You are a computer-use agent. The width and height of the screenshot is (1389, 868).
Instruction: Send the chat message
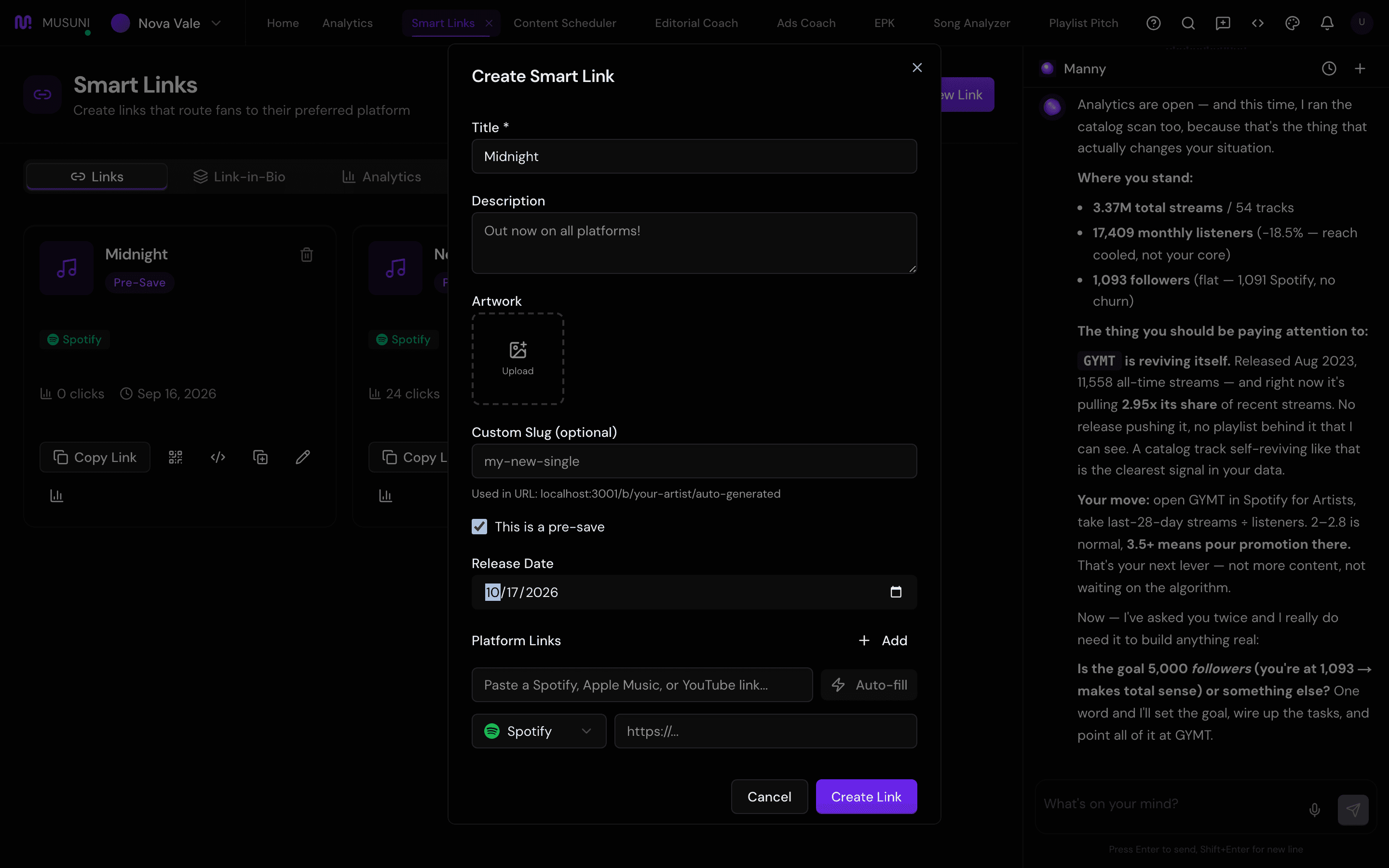1353,810
